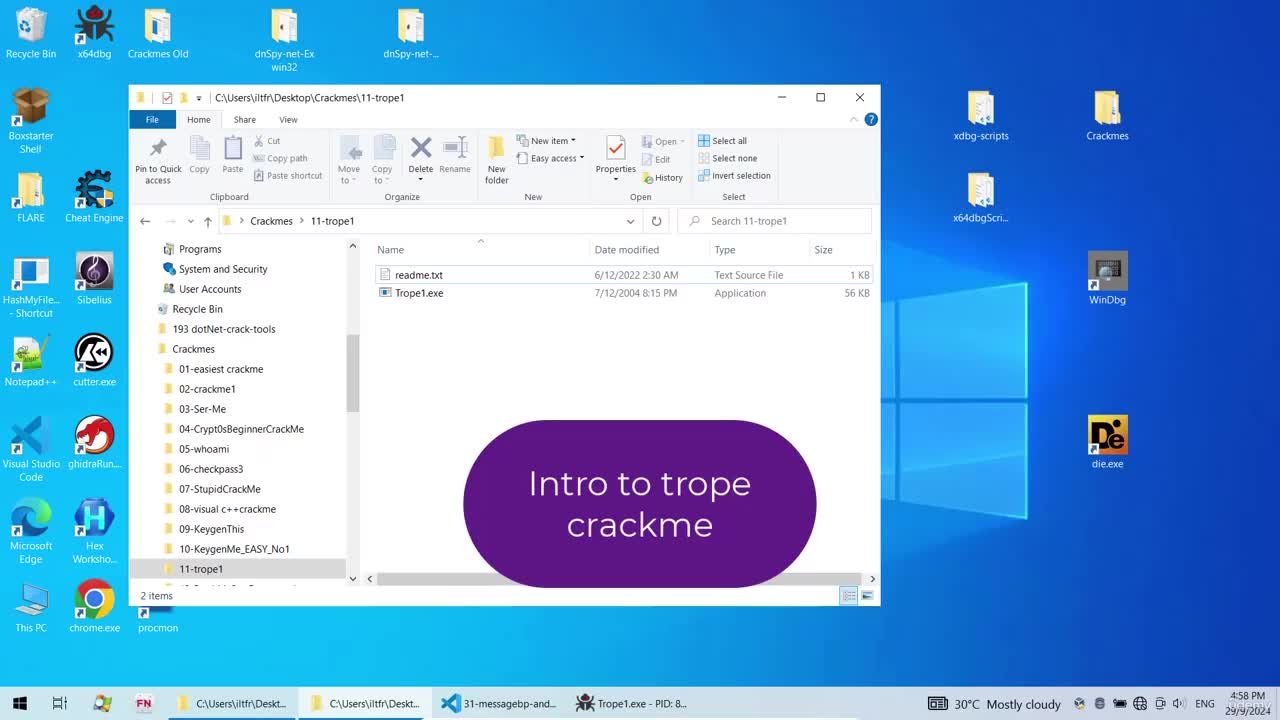
Task: Create a New folder
Action: 497,160
